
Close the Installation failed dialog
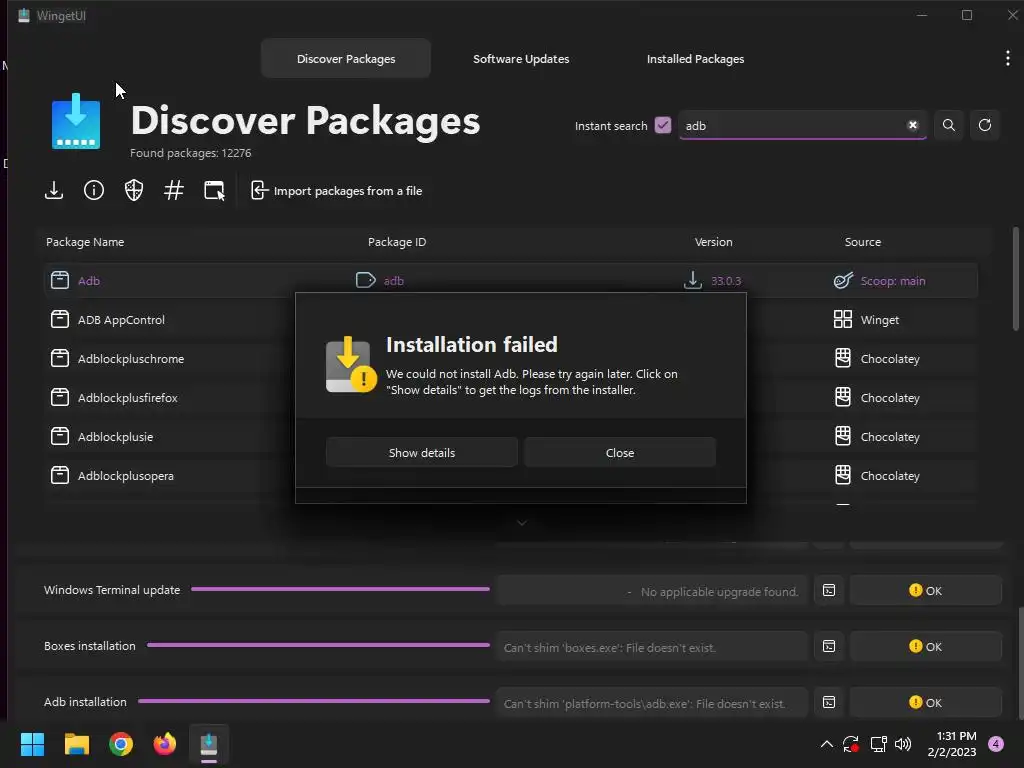click(x=620, y=453)
